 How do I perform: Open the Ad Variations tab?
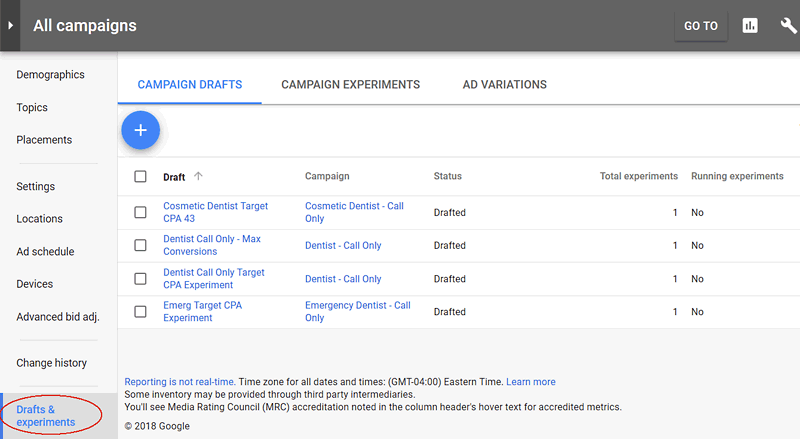[504, 85]
